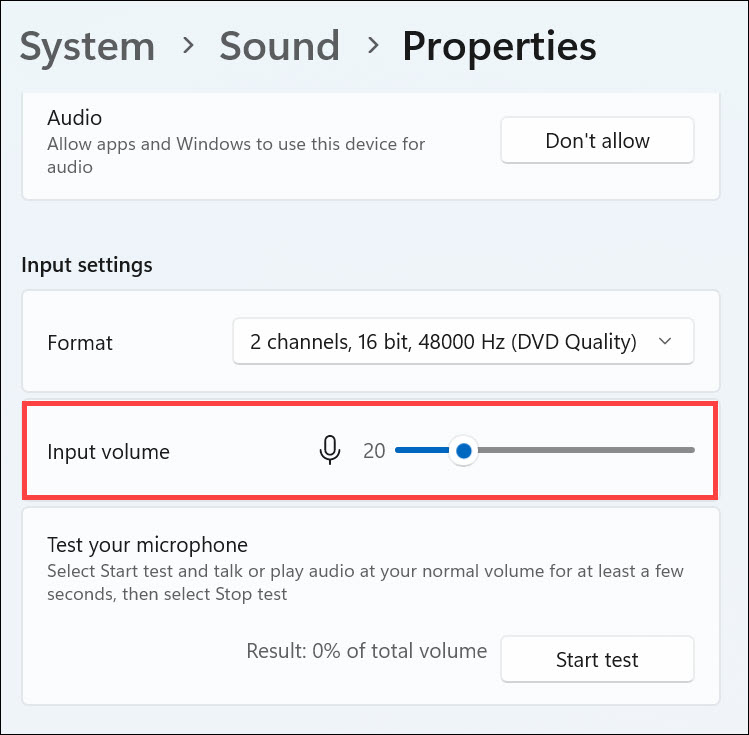The height and width of the screenshot is (735, 749).
Task: Open the Format quality dropdown
Action: [462, 342]
